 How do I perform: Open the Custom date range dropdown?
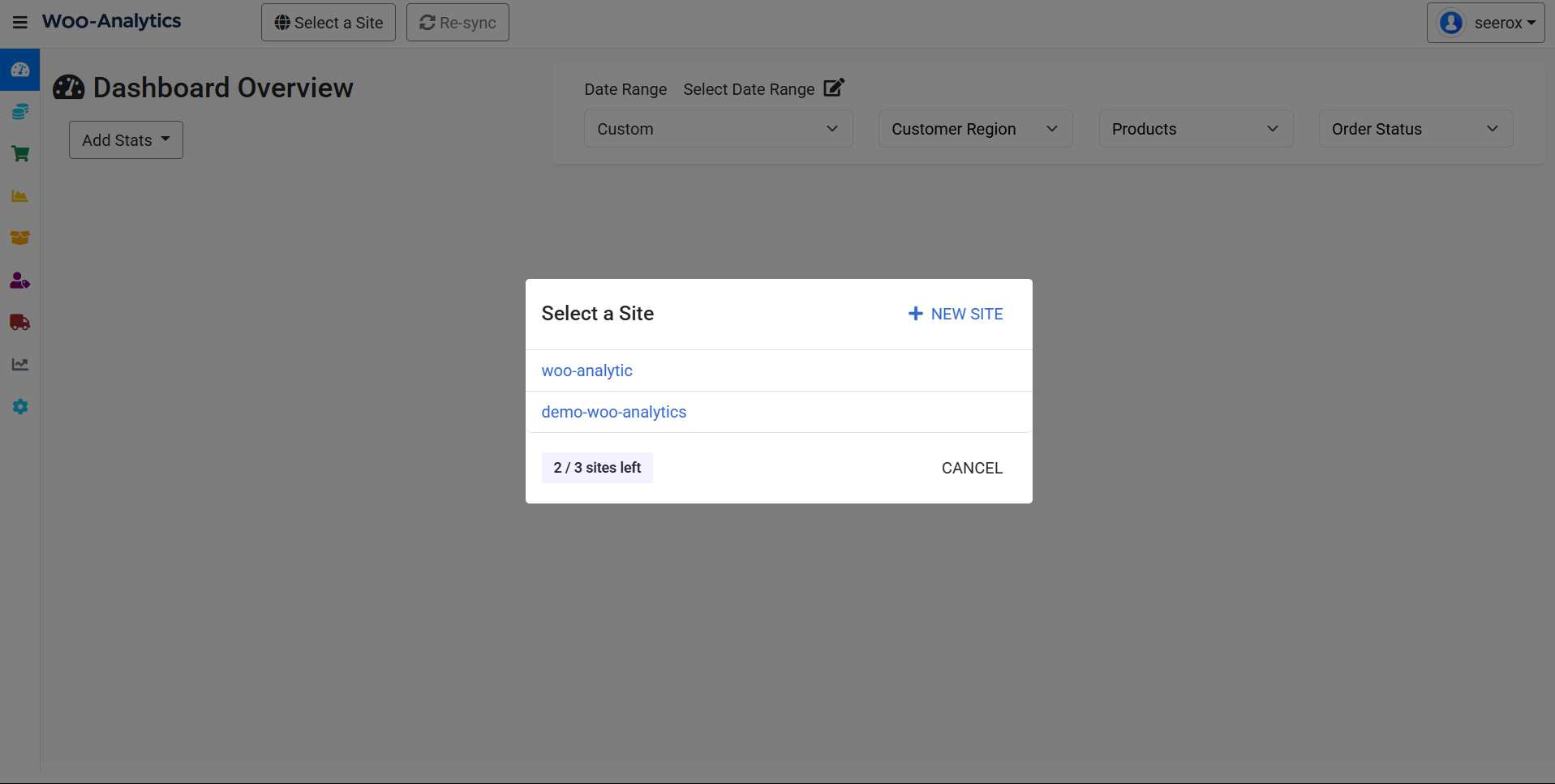[x=717, y=128]
